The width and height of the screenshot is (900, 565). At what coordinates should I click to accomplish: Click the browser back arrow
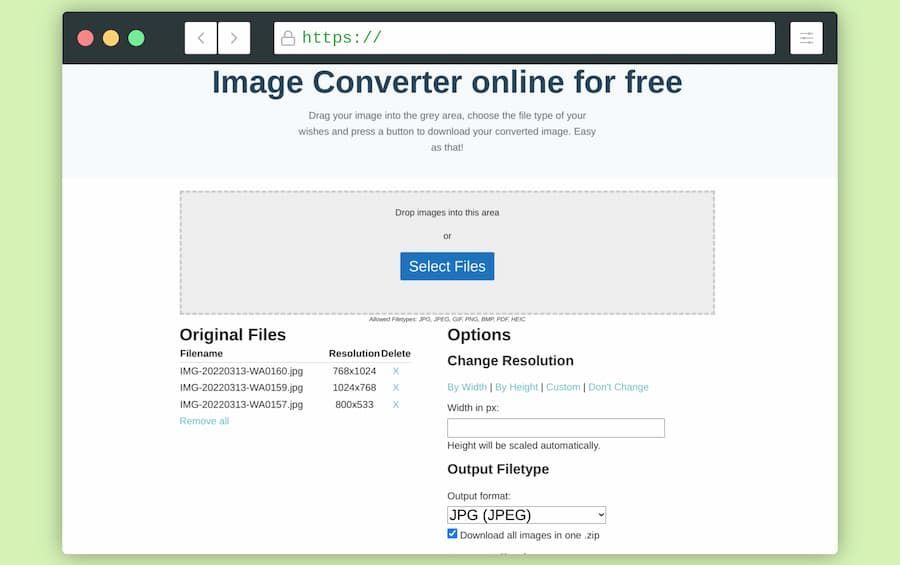click(x=200, y=38)
